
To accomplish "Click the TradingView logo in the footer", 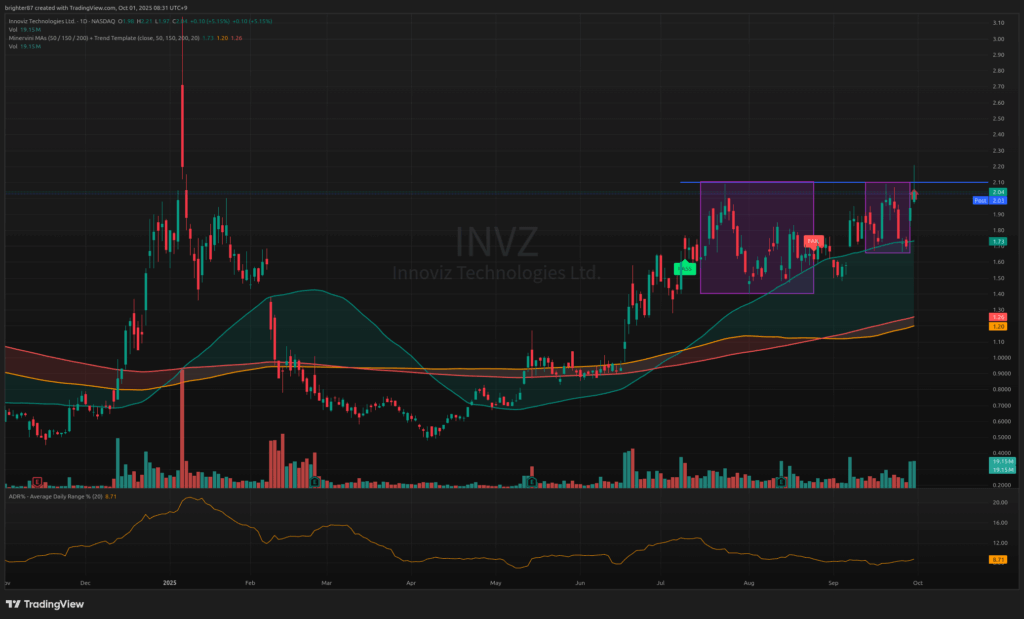I will click(x=45, y=604).
